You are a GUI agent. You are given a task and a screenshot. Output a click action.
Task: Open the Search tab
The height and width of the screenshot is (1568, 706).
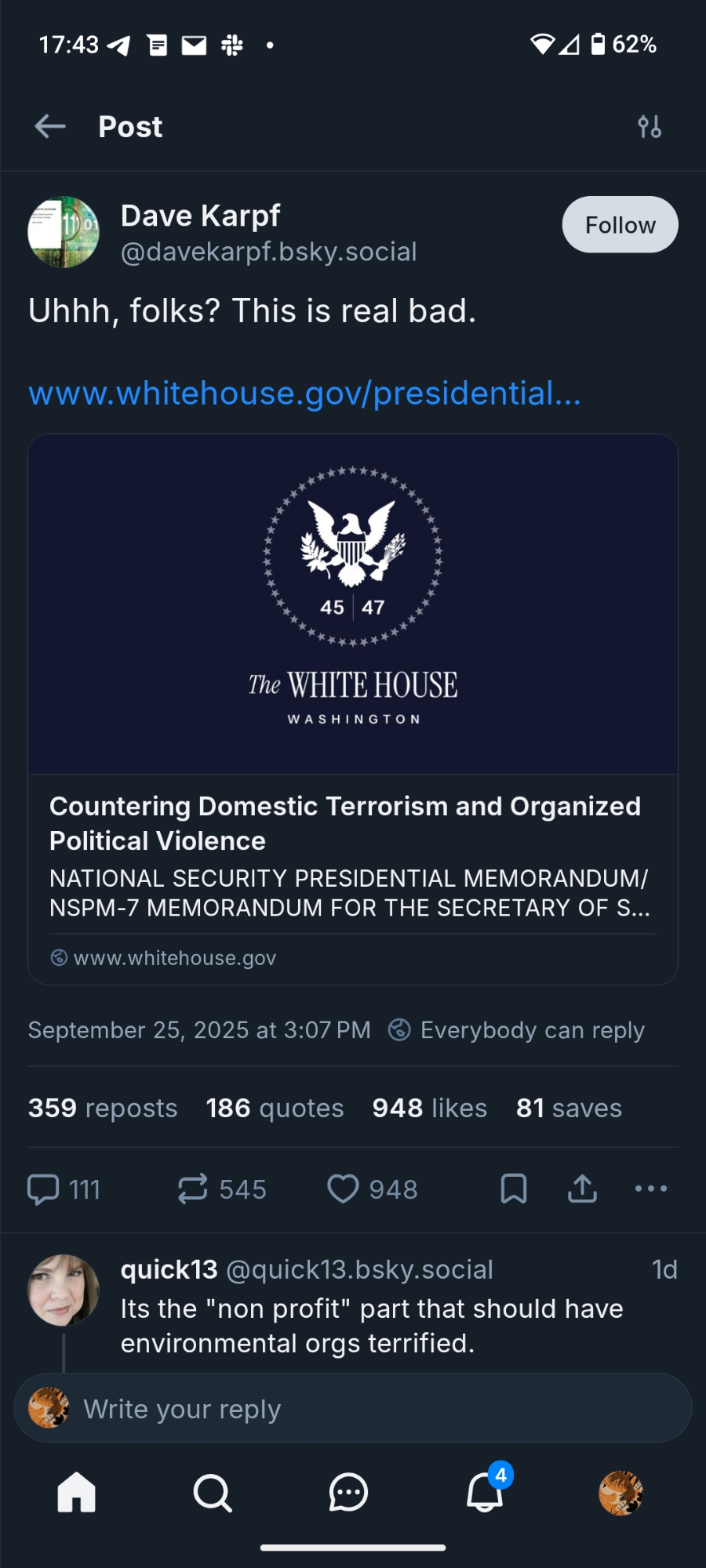(213, 1492)
